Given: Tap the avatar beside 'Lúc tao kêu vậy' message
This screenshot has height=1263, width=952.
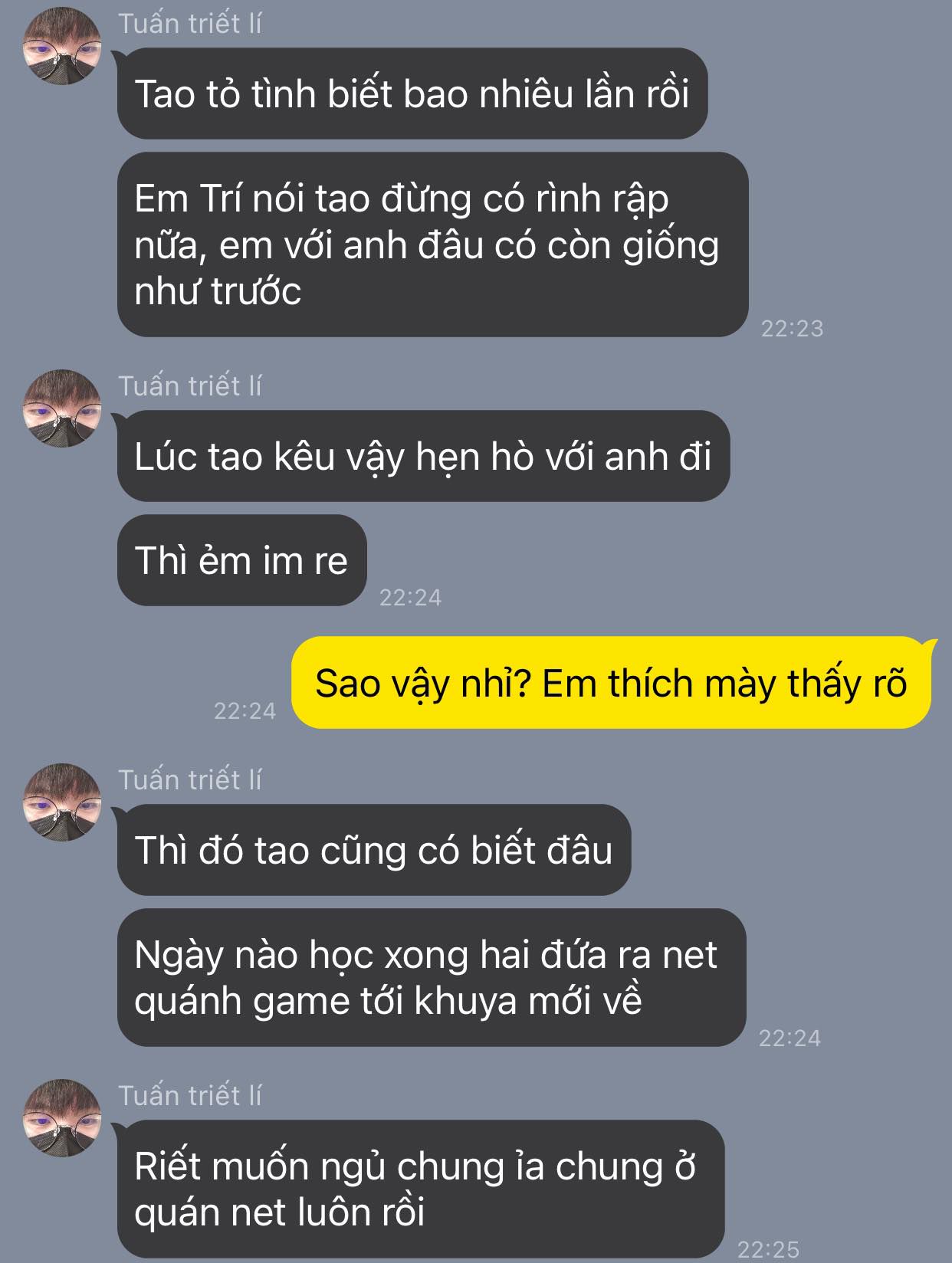Looking at the screenshot, I should tap(62, 408).
